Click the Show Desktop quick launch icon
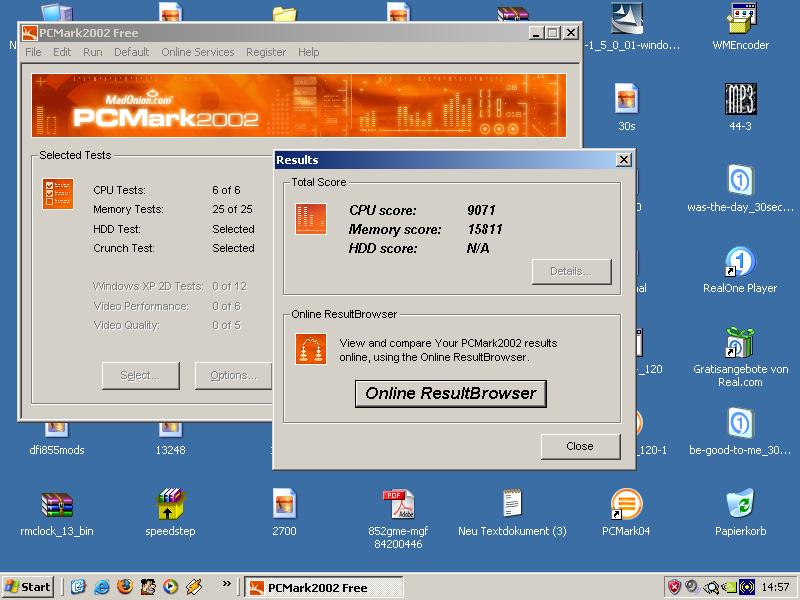 (78, 587)
